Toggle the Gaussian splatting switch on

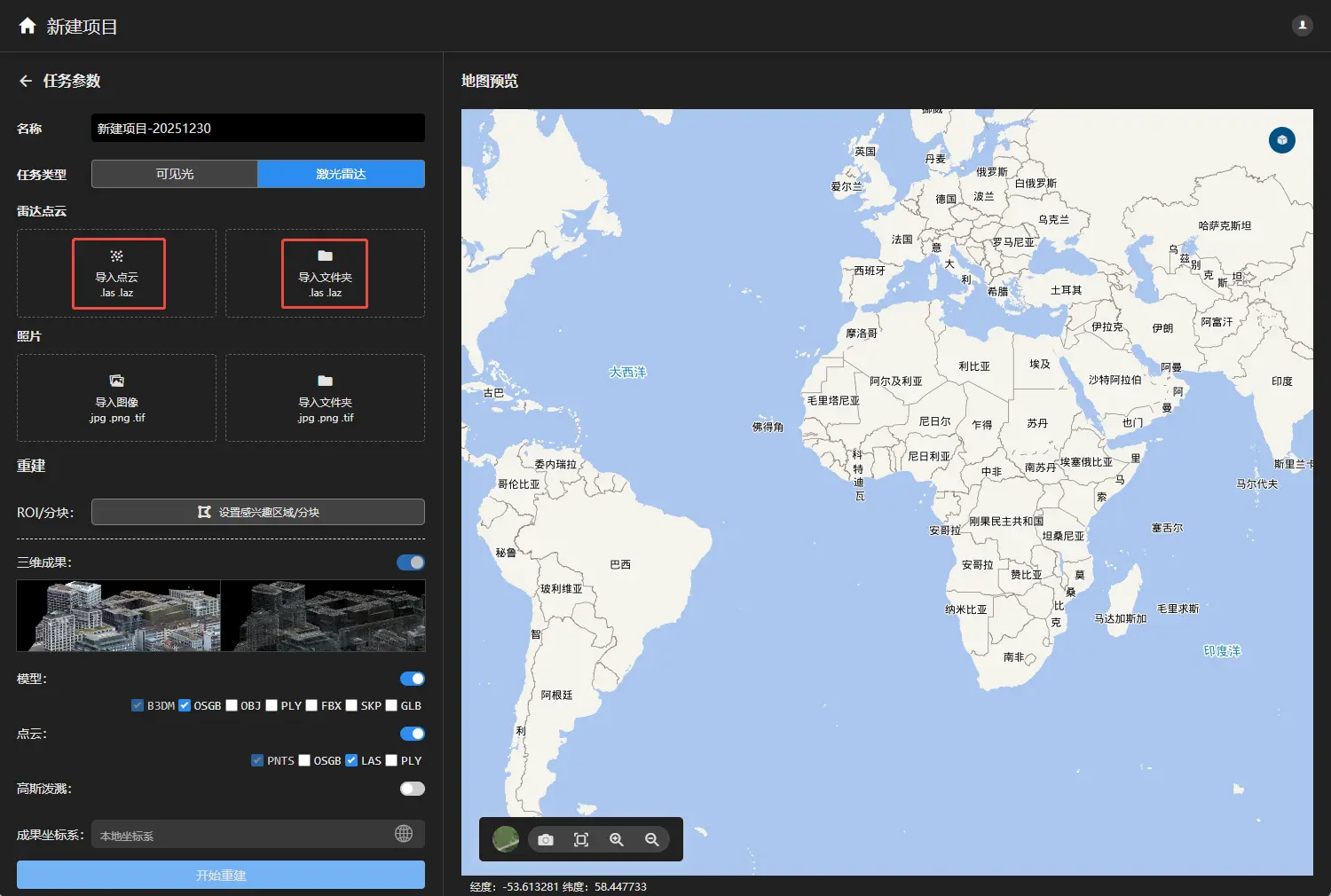coord(412,789)
